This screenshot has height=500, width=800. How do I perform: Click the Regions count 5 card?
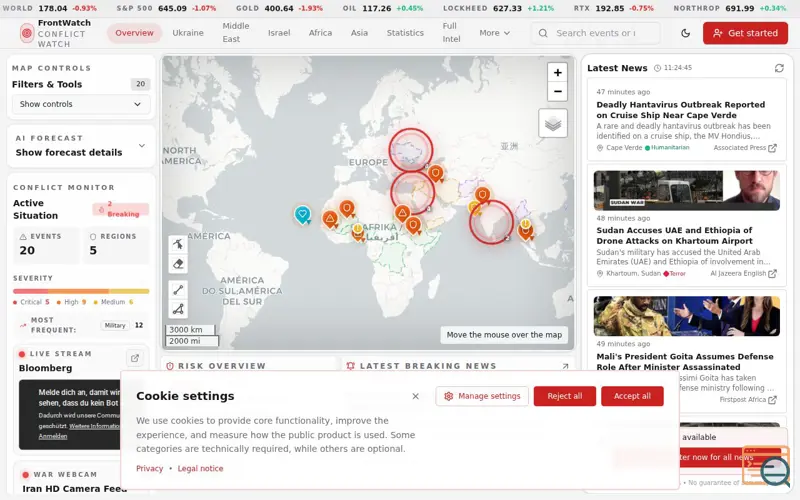117,245
